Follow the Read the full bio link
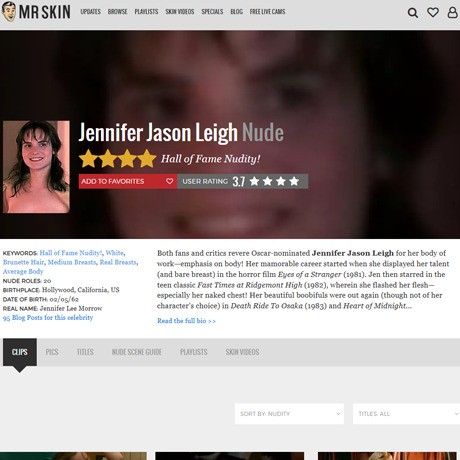The image size is (460, 460). tap(186, 321)
